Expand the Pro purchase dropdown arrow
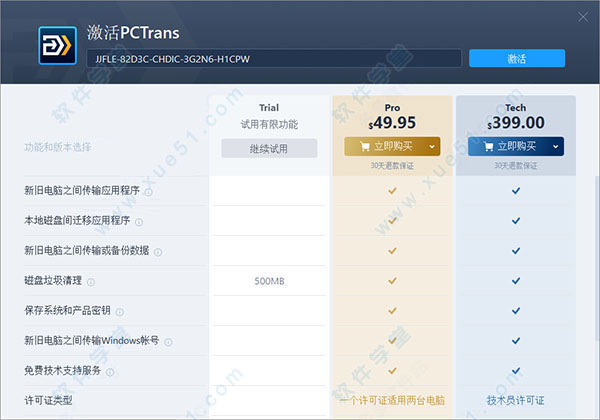This screenshot has height=420, width=600. point(431,147)
